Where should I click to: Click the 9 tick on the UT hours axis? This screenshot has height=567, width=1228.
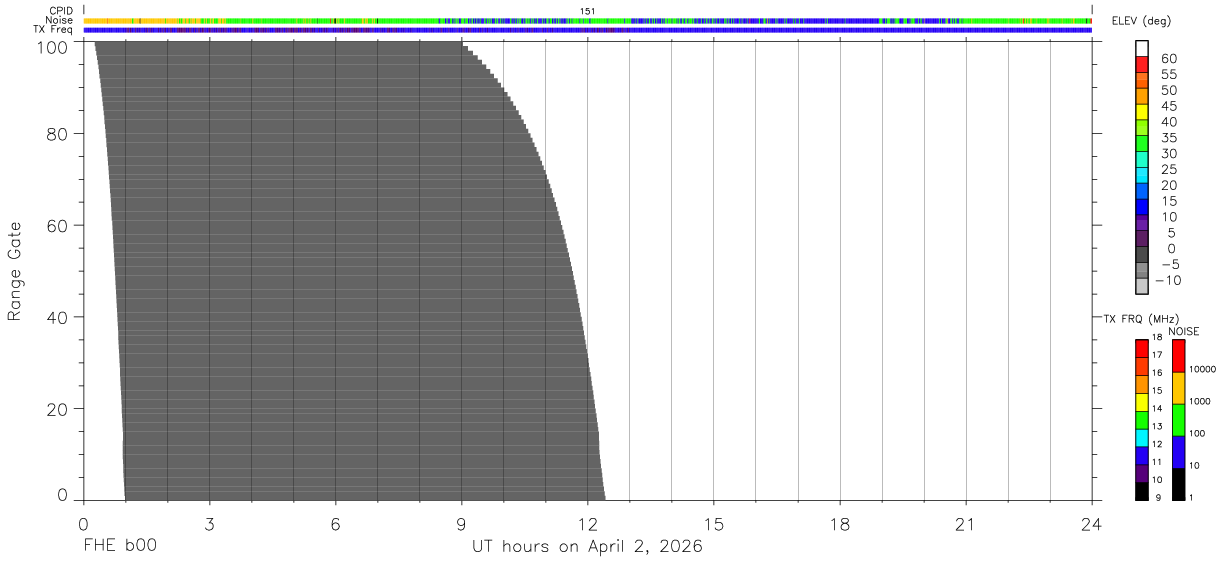tap(461, 524)
